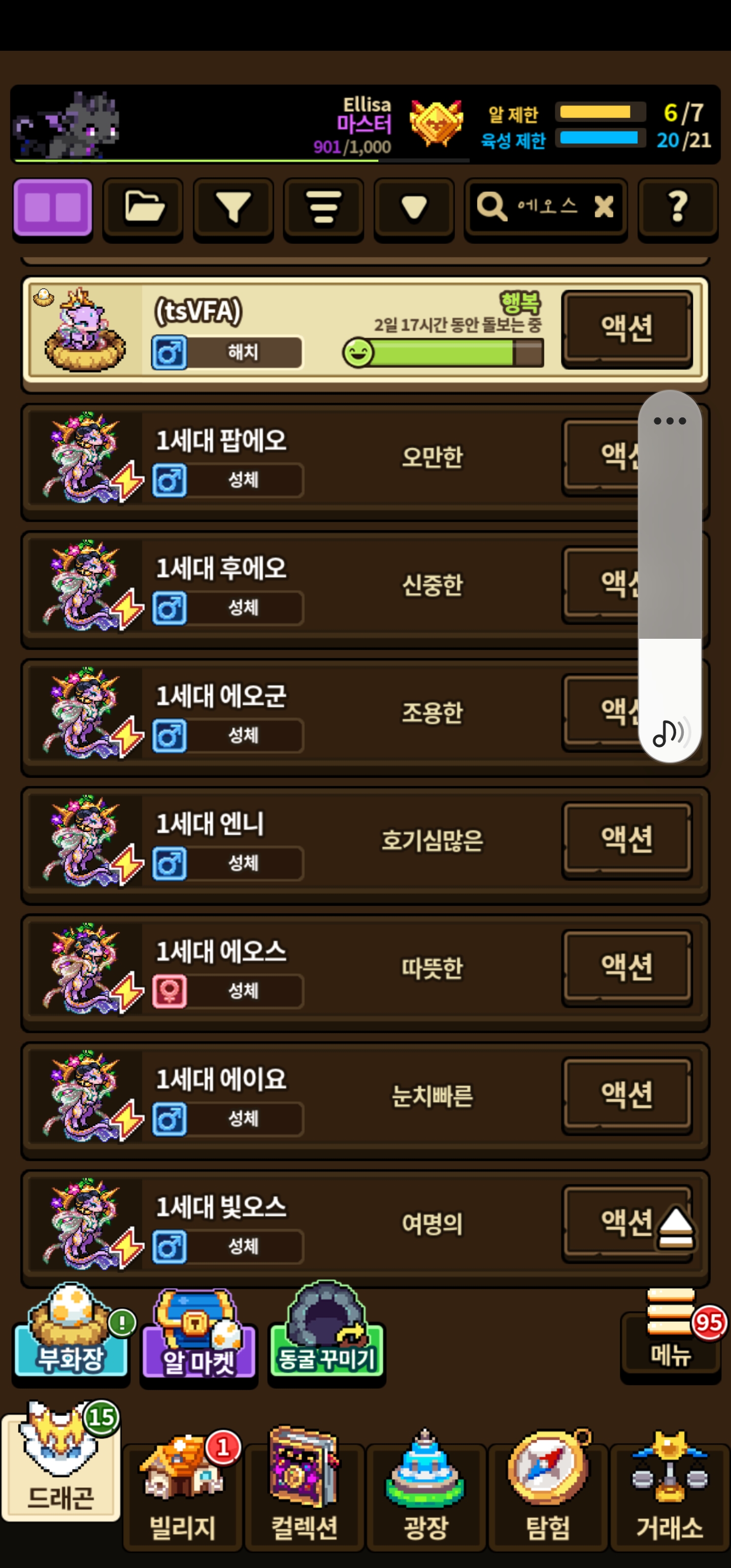The width and height of the screenshot is (731, 1568).
Task: Tap 액션 button for (tsVFA) hatchling
Action: click(627, 329)
